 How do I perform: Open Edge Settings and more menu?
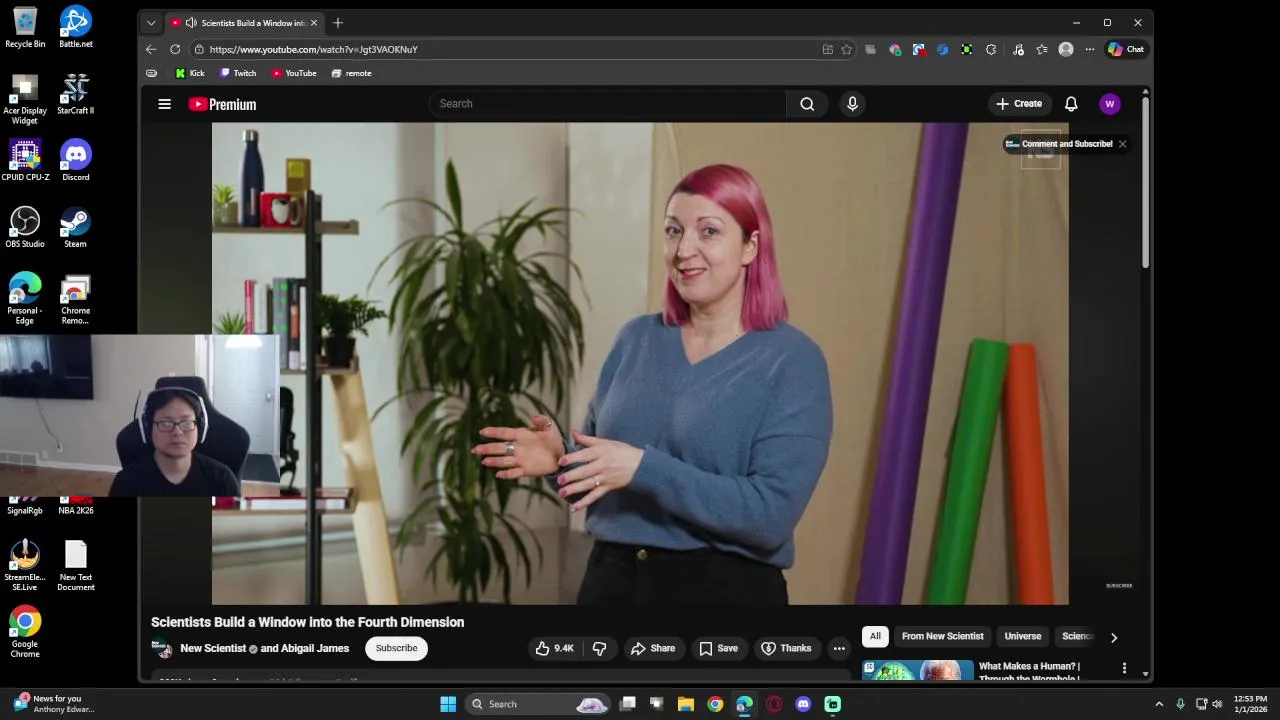(x=1090, y=49)
